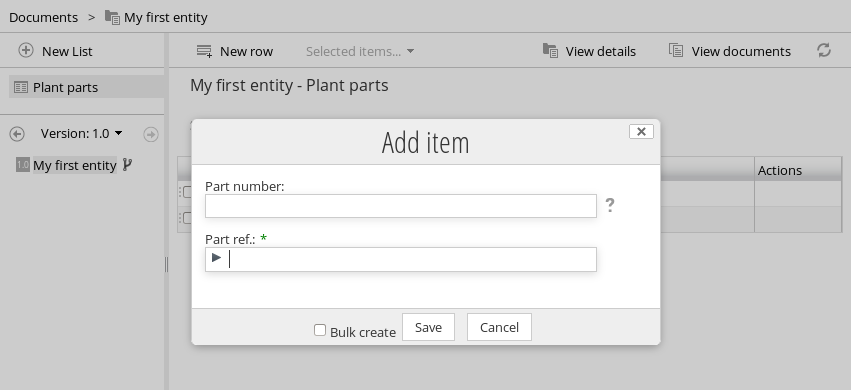The width and height of the screenshot is (851, 390).
Task: Click the 1.0 version badge icon
Action: tap(23, 165)
